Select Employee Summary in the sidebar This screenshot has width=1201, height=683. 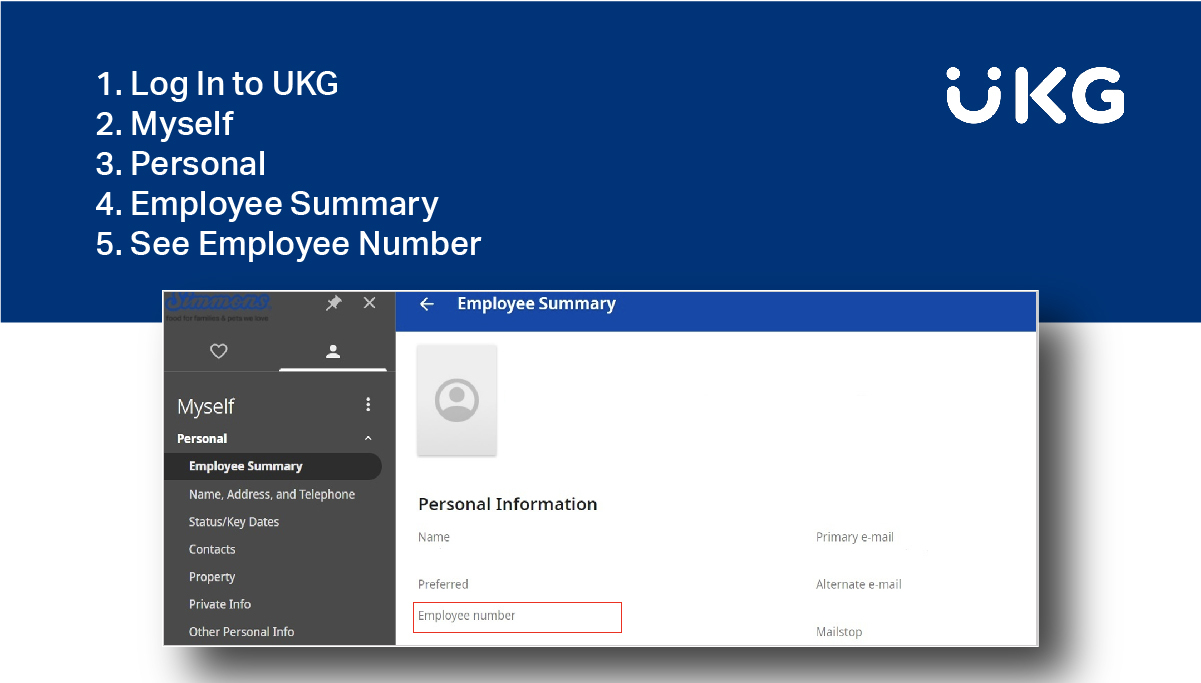pyautogui.click(x=246, y=466)
